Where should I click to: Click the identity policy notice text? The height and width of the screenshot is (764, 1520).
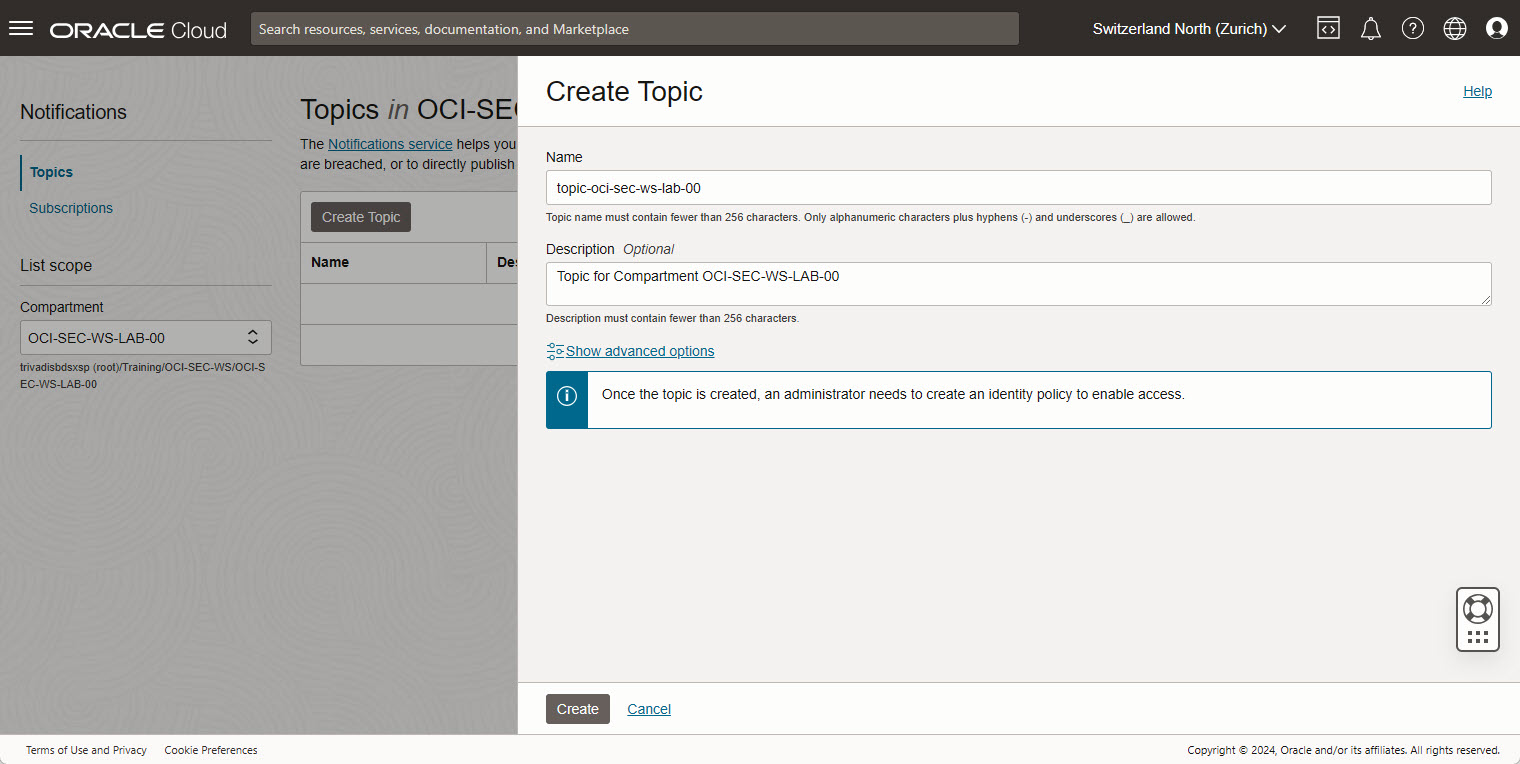(x=893, y=395)
